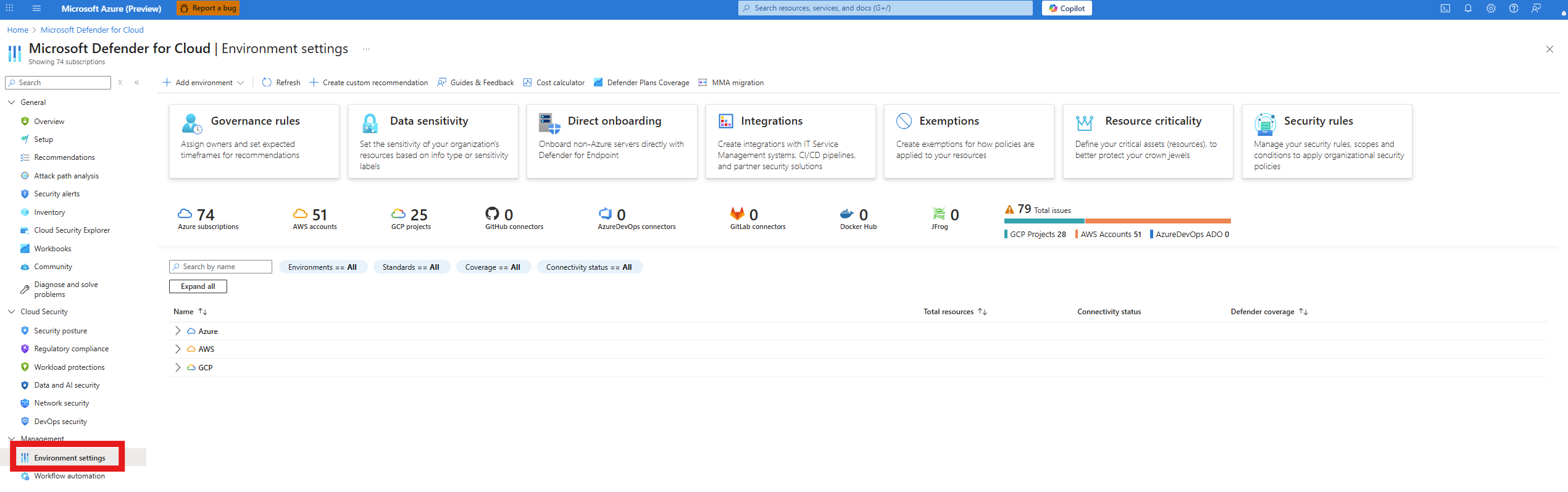The width and height of the screenshot is (1568, 492).
Task: Click the Report a bug button
Action: (x=207, y=8)
